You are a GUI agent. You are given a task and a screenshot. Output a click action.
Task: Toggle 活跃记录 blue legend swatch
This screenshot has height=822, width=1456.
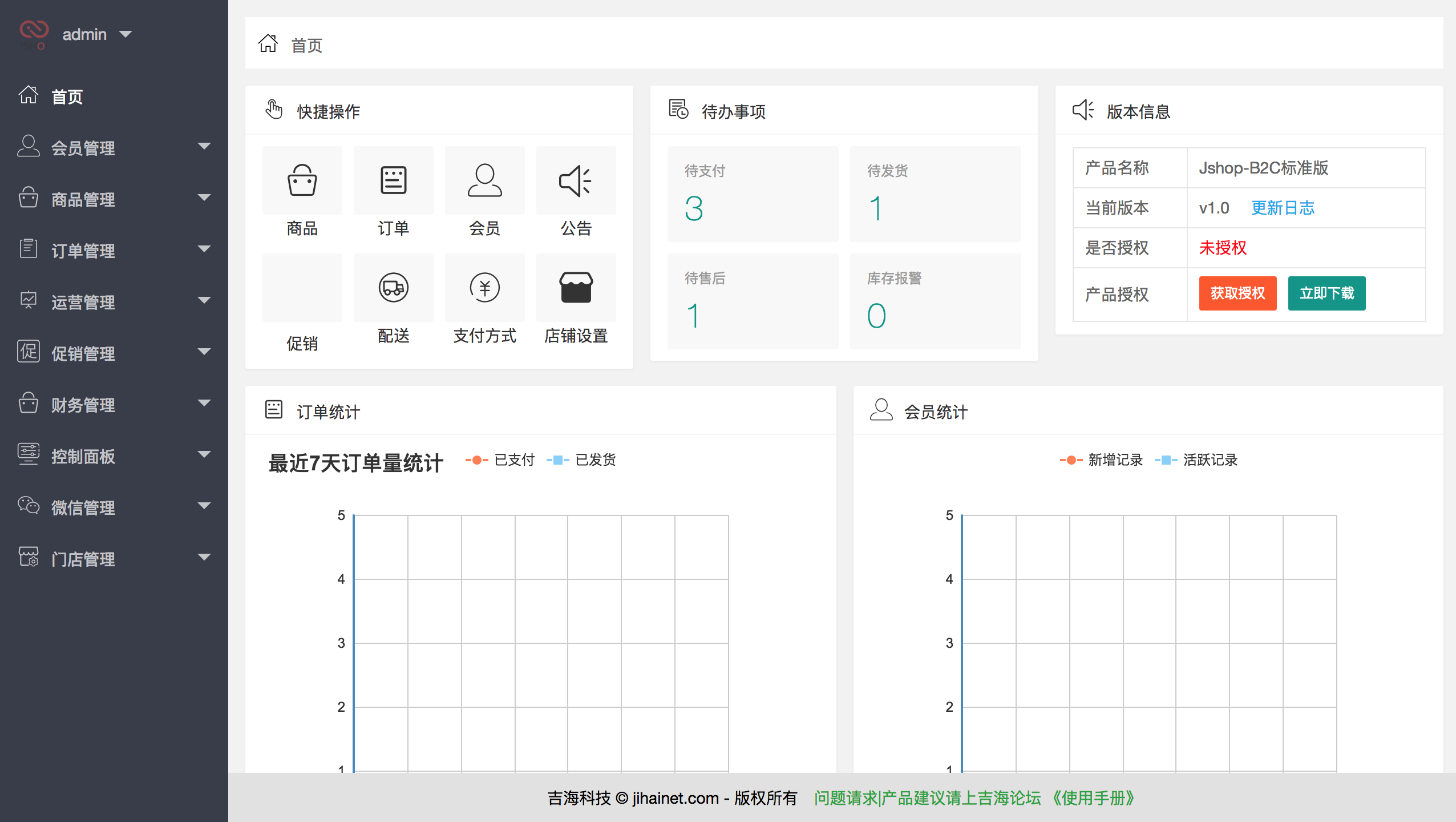click(x=1166, y=460)
